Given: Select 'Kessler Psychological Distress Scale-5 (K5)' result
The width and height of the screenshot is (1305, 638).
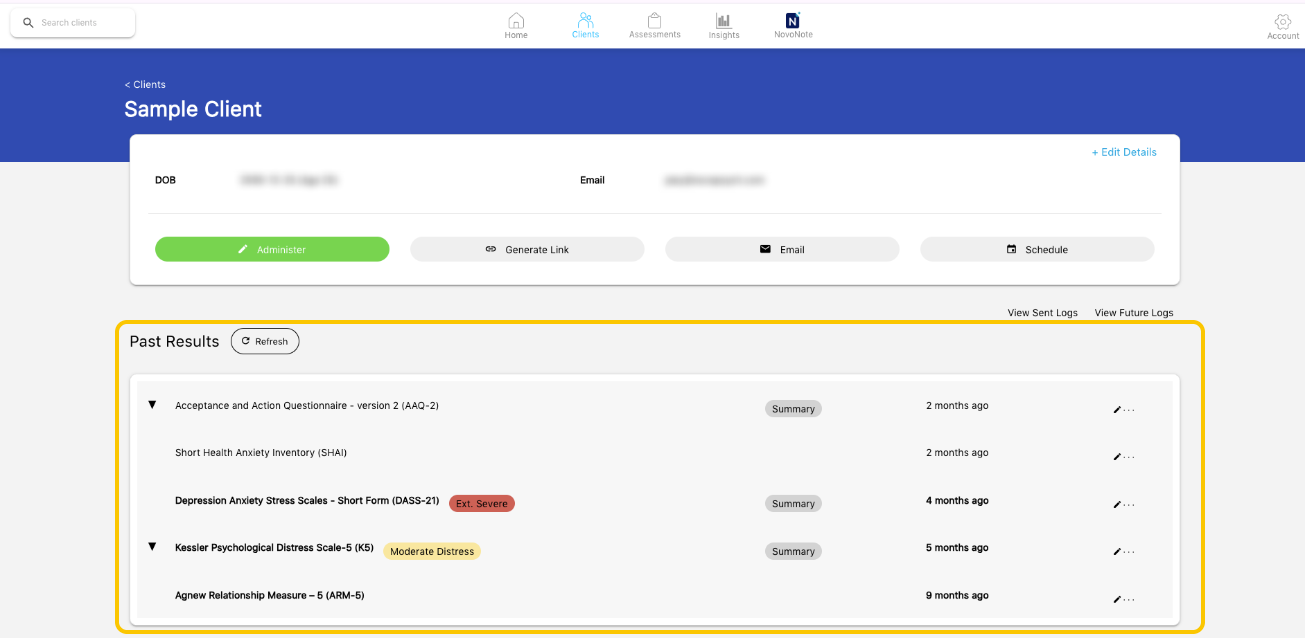Looking at the screenshot, I should click(x=274, y=548).
